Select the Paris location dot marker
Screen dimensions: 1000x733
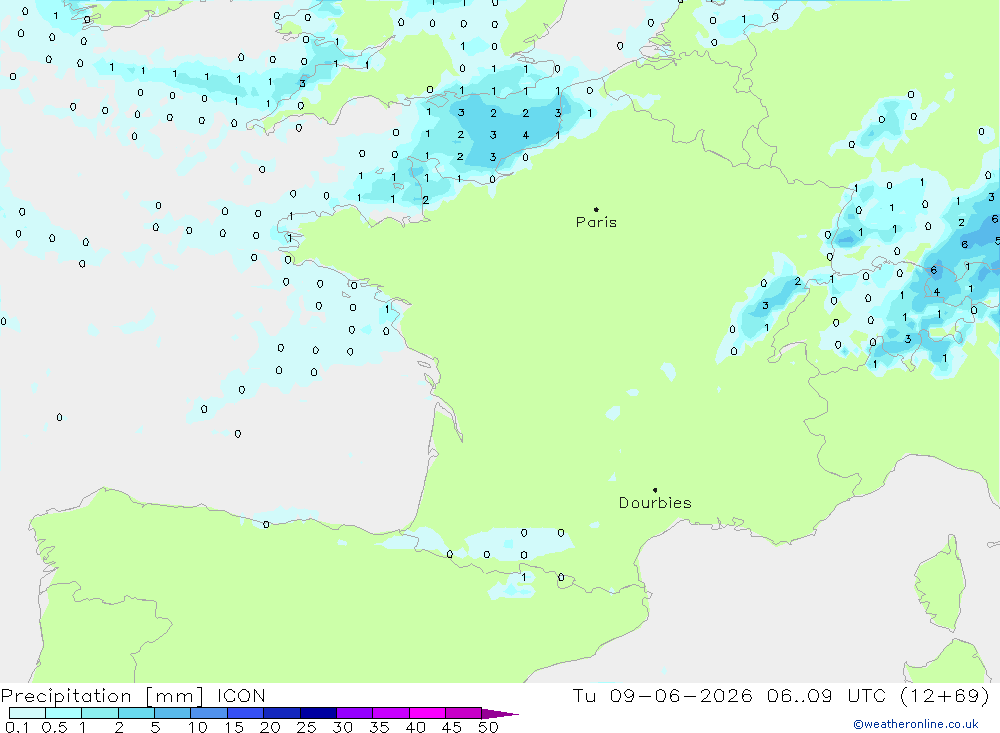click(596, 209)
